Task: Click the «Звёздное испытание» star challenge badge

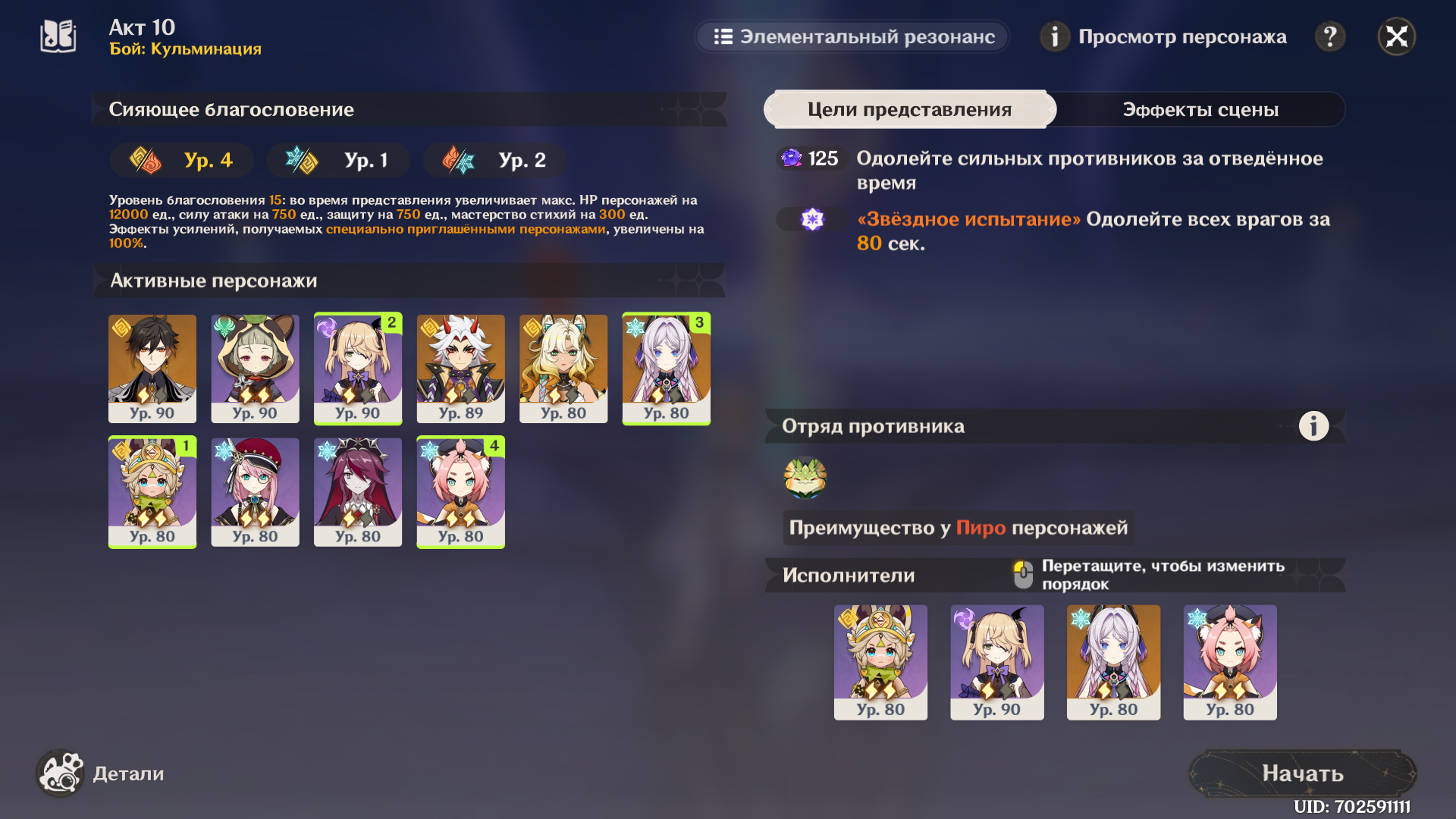Action: click(x=812, y=220)
